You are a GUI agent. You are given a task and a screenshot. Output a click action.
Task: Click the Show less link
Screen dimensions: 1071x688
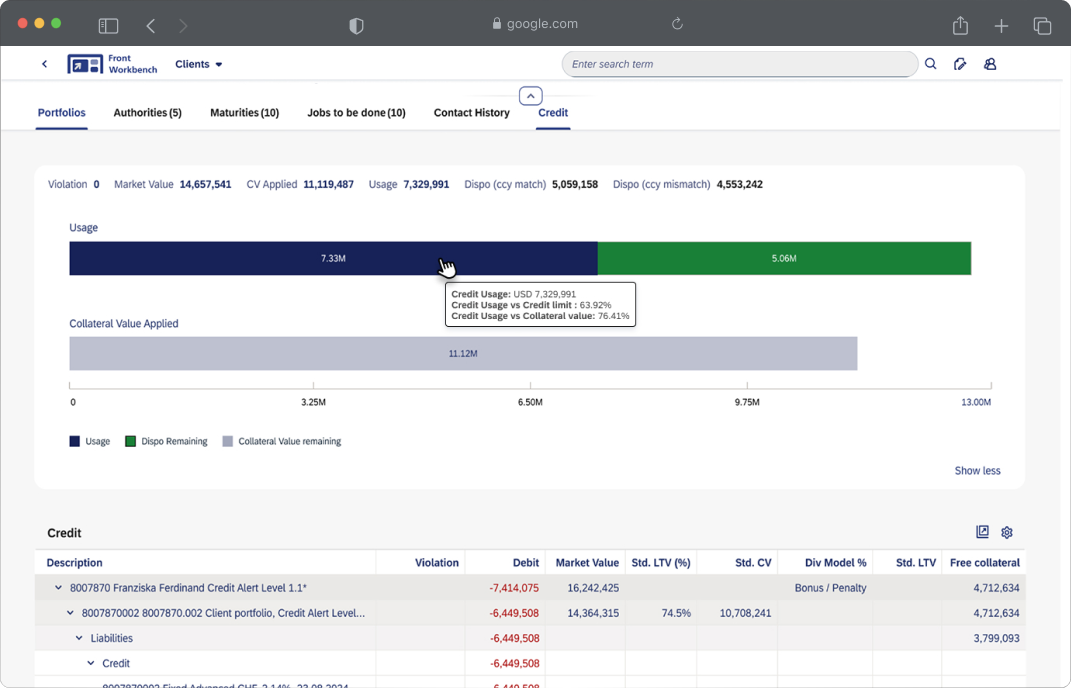click(x=977, y=471)
